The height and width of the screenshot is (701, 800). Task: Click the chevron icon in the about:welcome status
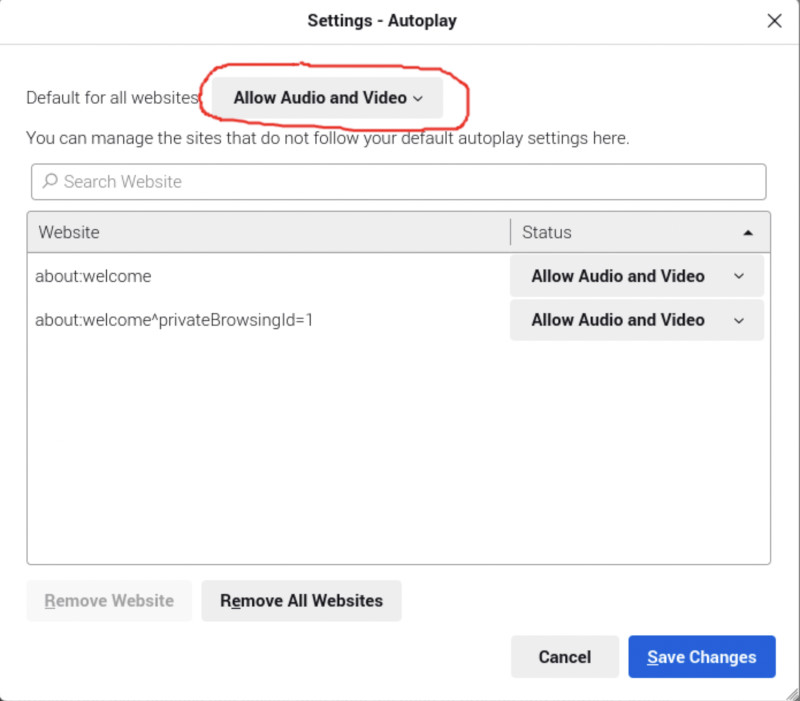739,276
